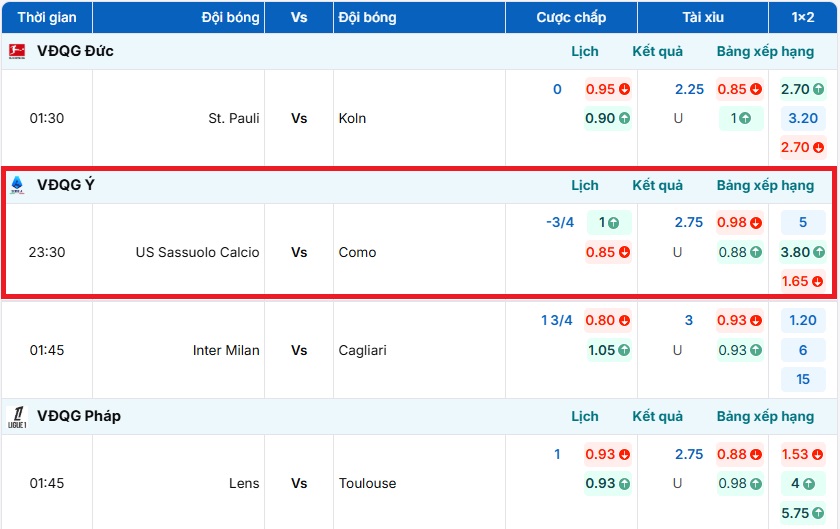Select the Tài xỉu column header
Viewport: 840px width, 529px height.
click(x=702, y=17)
